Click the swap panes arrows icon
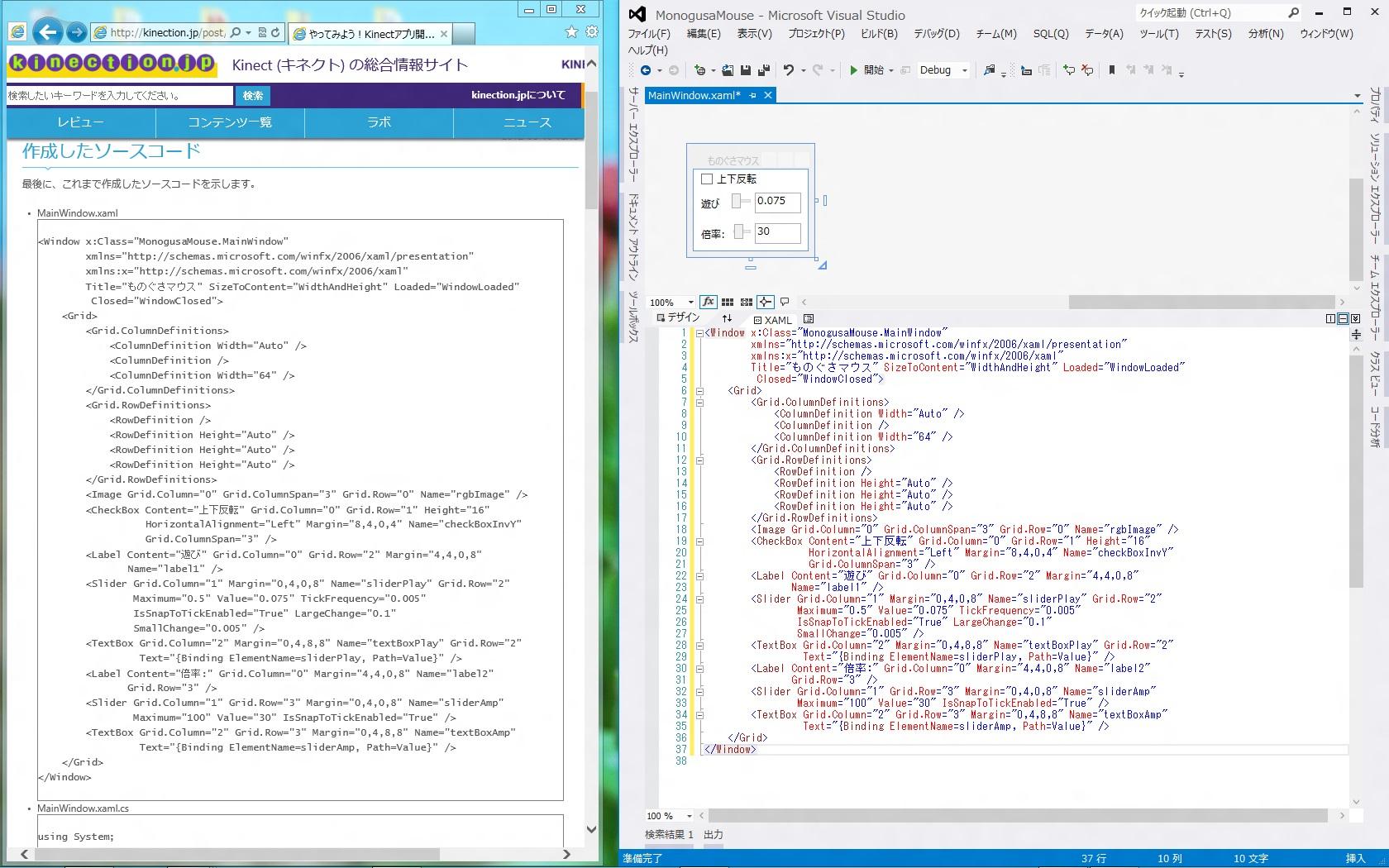Image resolution: width=1389 pixels, height=868 pixels. click(x=727, y=319)
